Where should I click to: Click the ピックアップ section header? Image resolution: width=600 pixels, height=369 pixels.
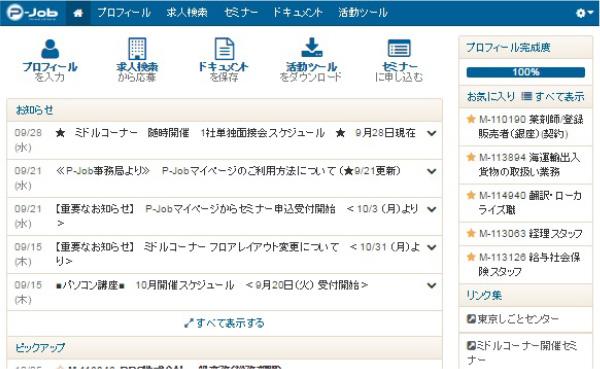224,348
